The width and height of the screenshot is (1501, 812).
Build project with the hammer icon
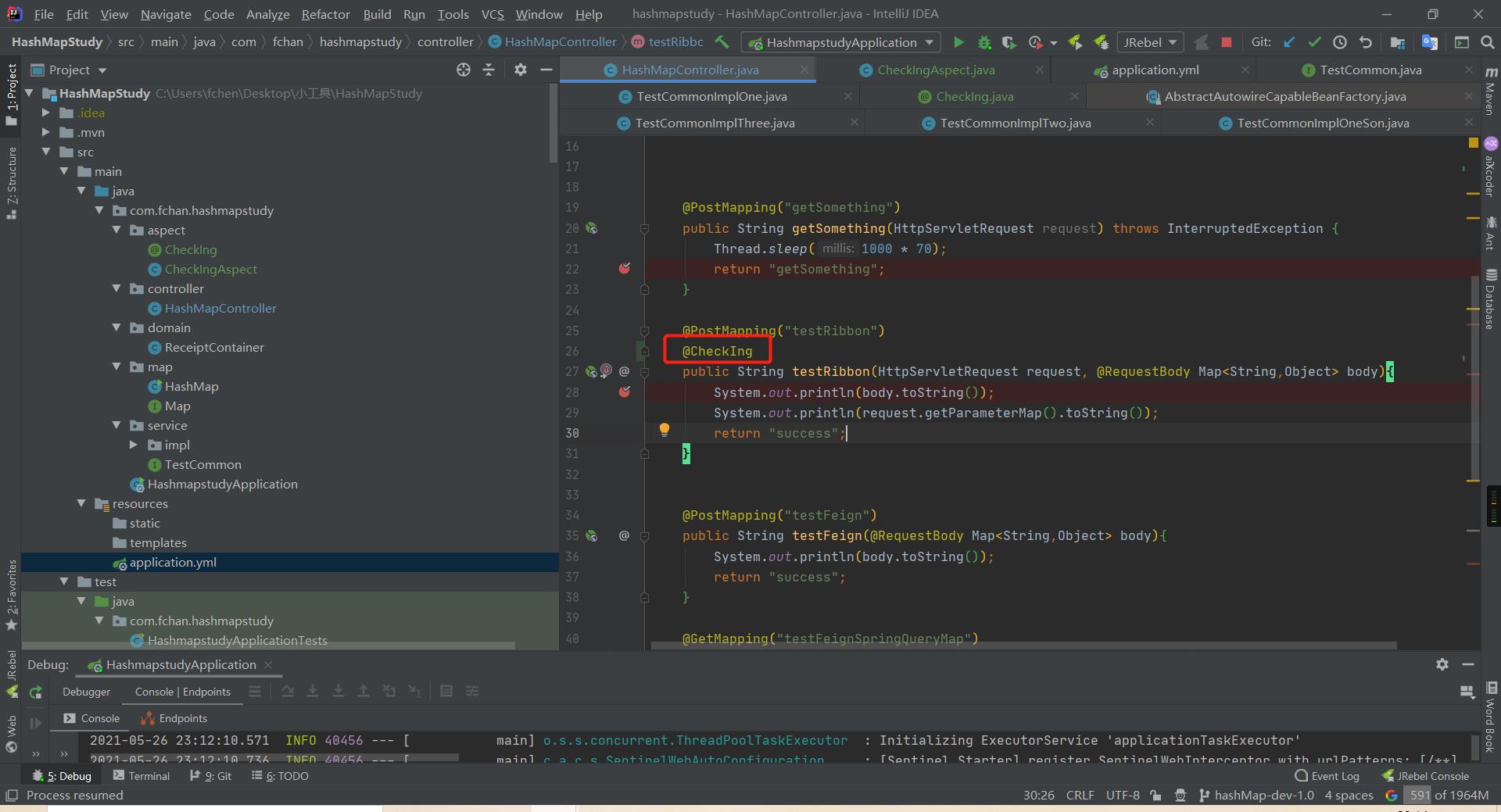(722, 42)
